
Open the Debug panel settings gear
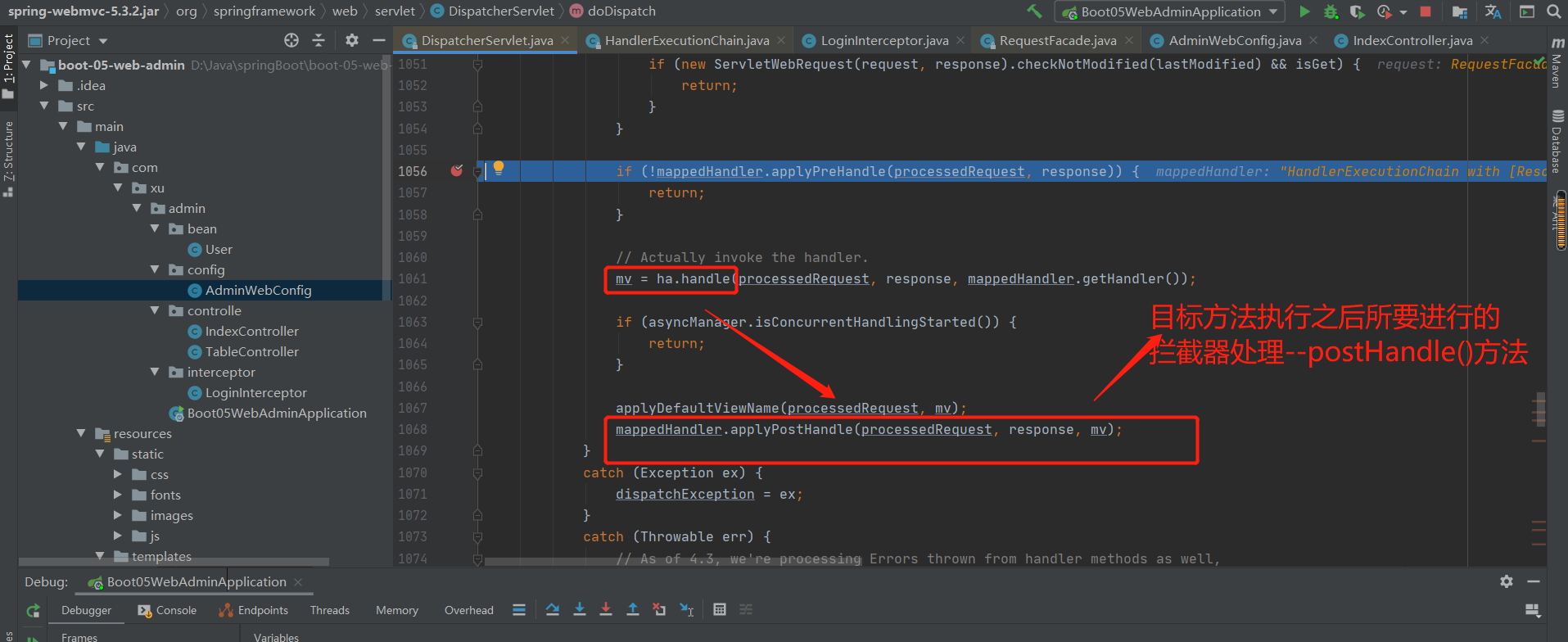click(x=1507, y=581)
